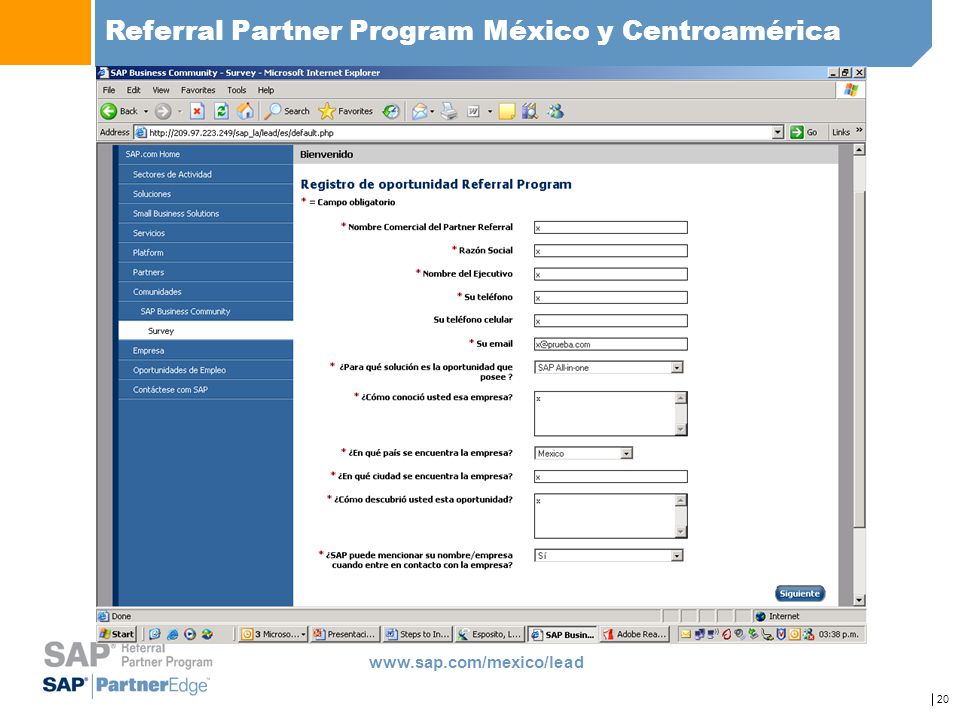960x720 pixels.
Task: Click the Su teléfono input field
Action: (610, 298)
